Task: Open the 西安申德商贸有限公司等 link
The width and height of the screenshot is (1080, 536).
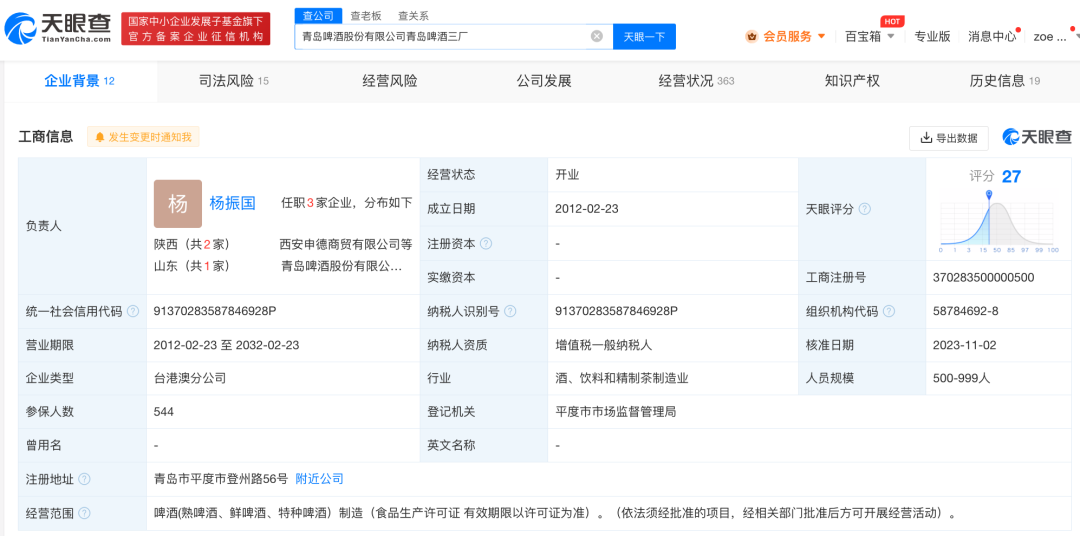Action: [x=346, y=244]
